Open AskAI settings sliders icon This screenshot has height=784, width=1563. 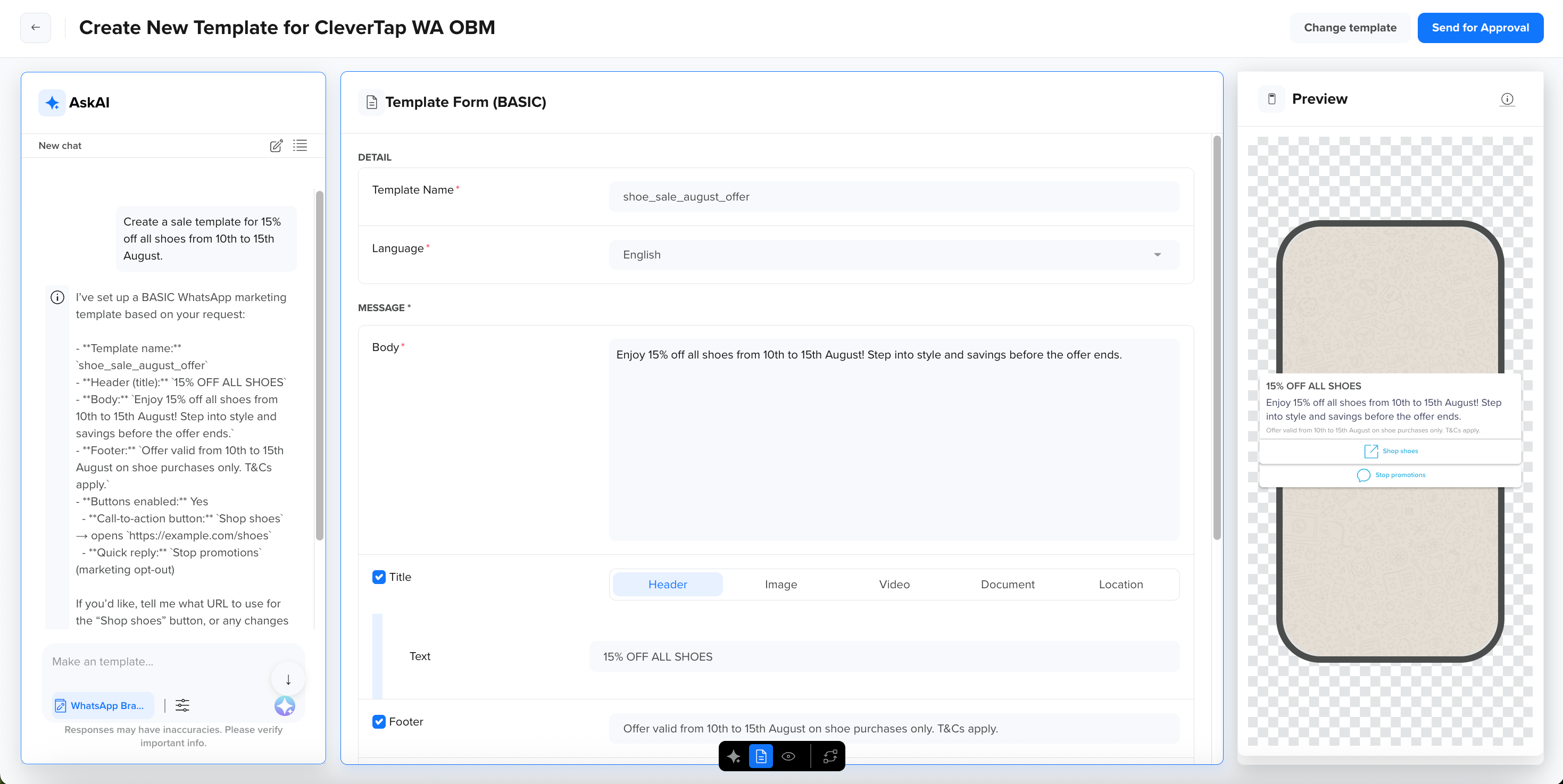point(182,705)
